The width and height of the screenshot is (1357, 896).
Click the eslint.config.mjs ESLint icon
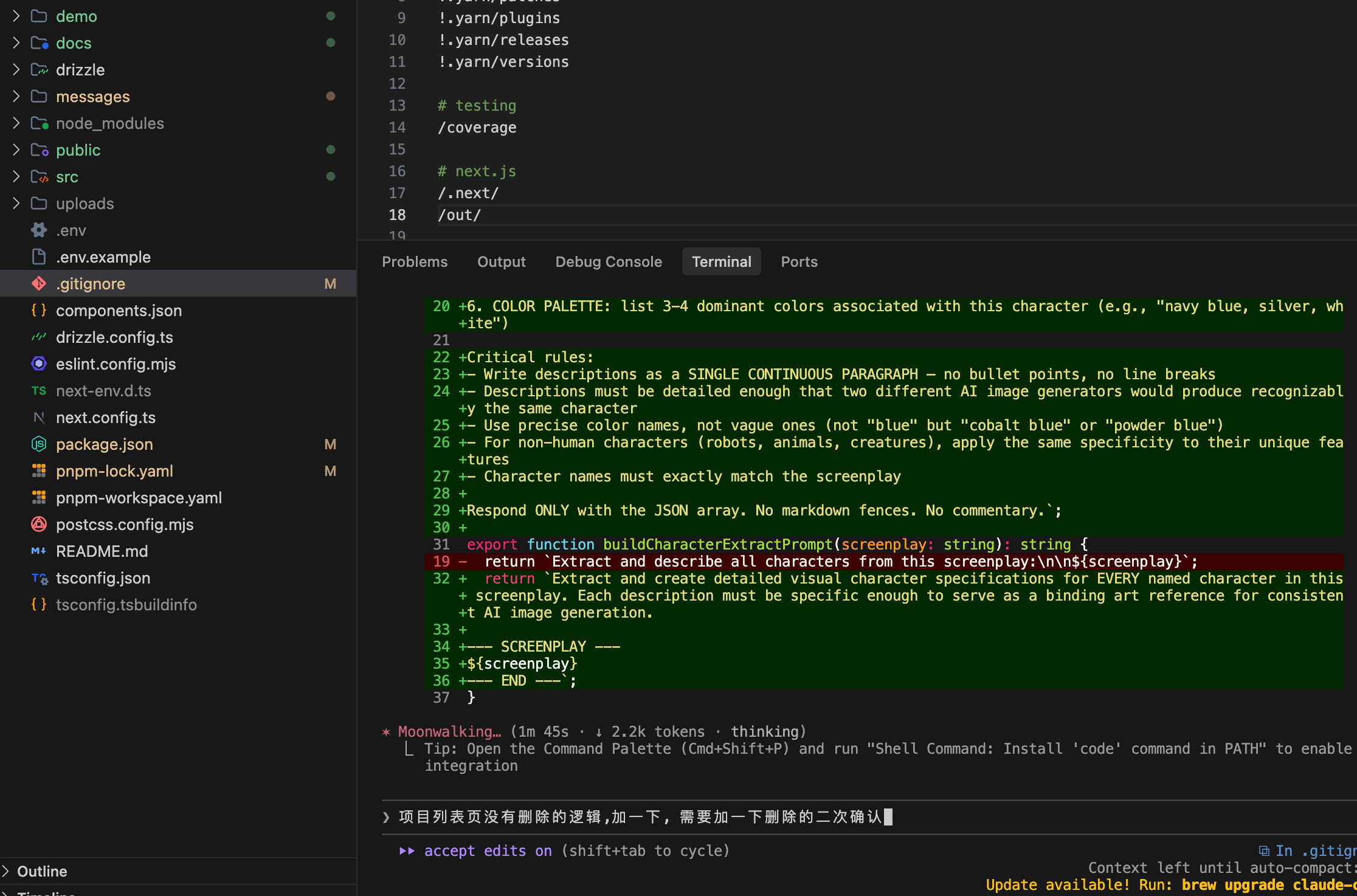(x=39, y=364)
